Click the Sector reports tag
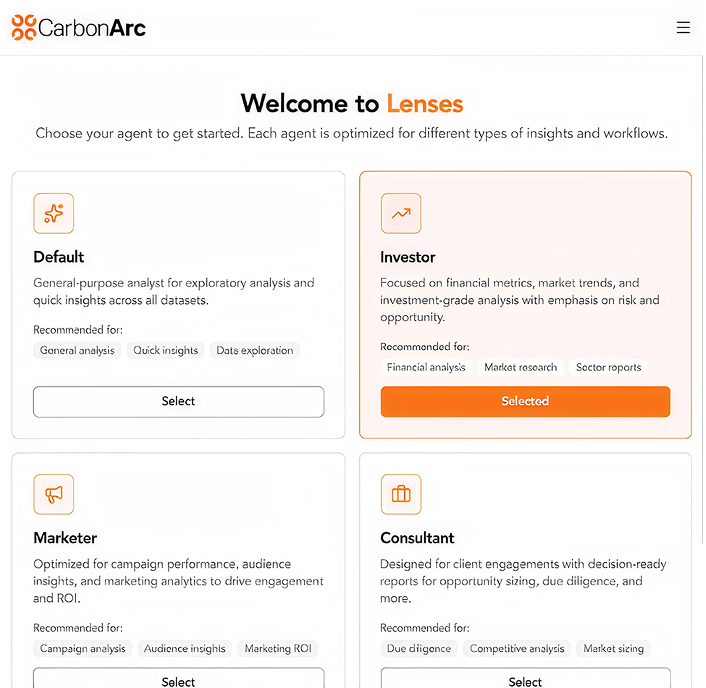Screen dimensions: 706x688 pyautogui.click(x=608, y=368)
